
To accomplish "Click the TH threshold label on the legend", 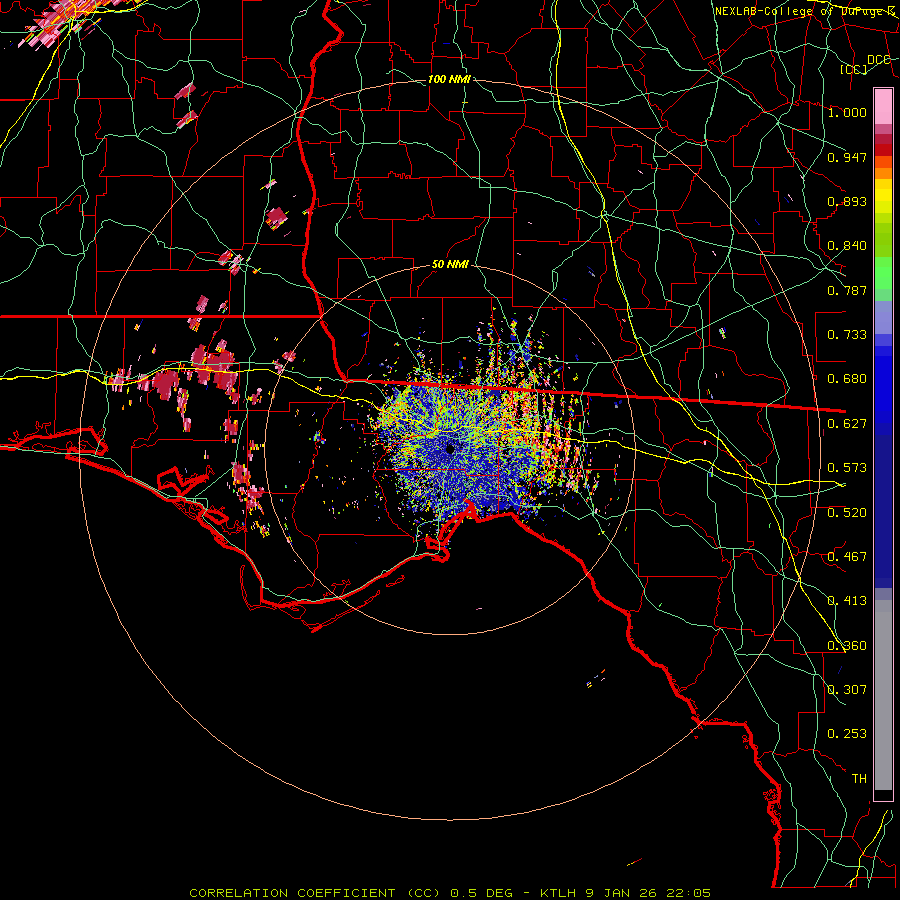I will click(x=859, y=779).
